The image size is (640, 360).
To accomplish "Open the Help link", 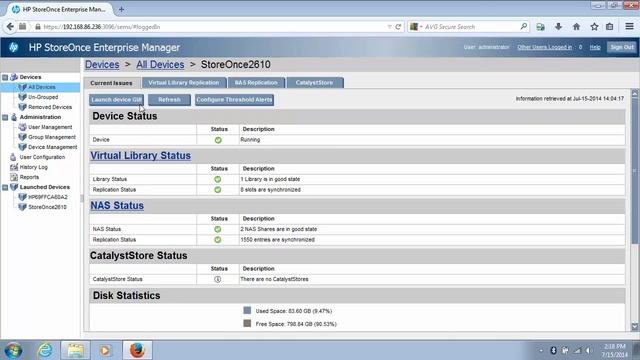I will [x=595, y=47].
